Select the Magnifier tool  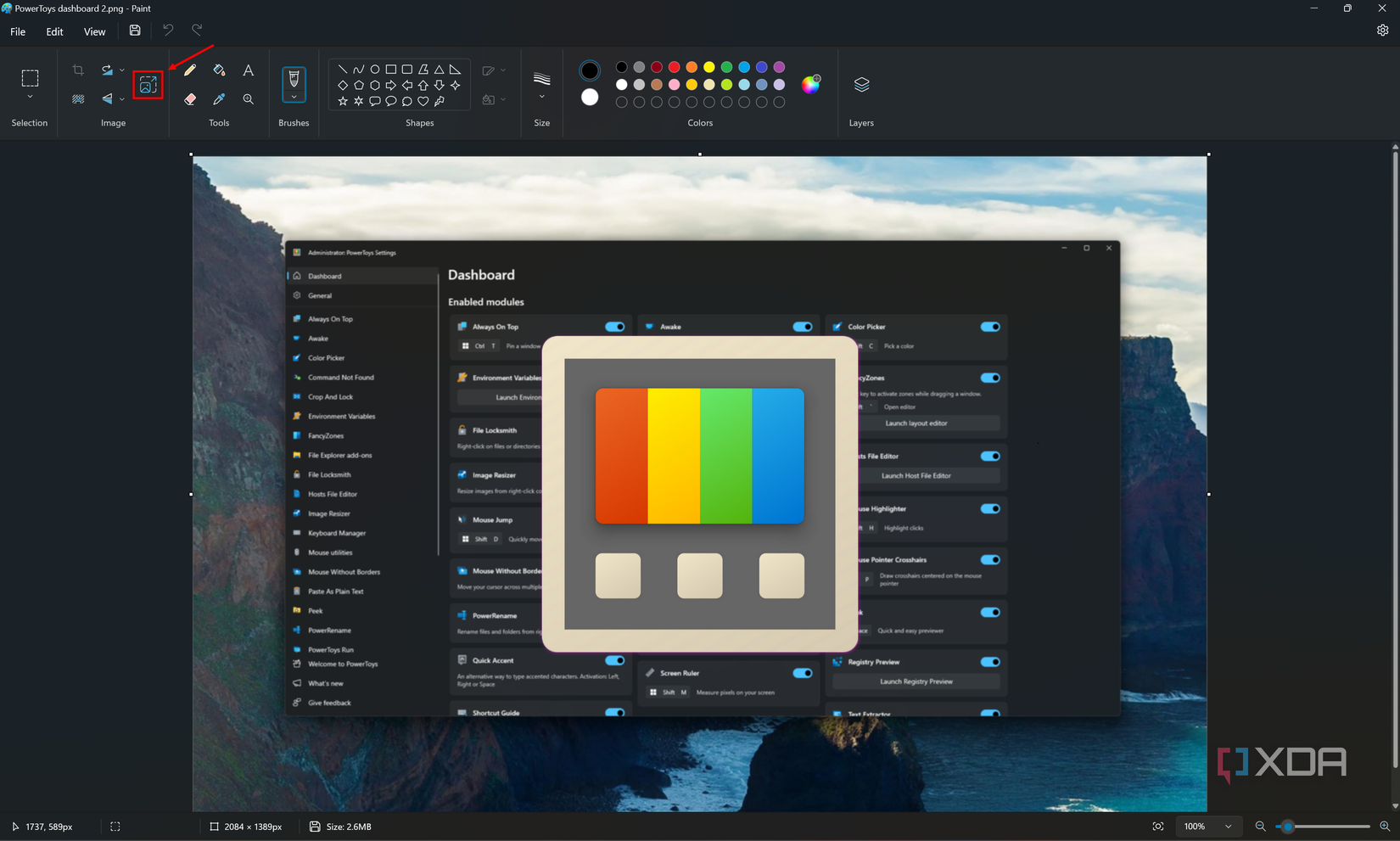248,99
